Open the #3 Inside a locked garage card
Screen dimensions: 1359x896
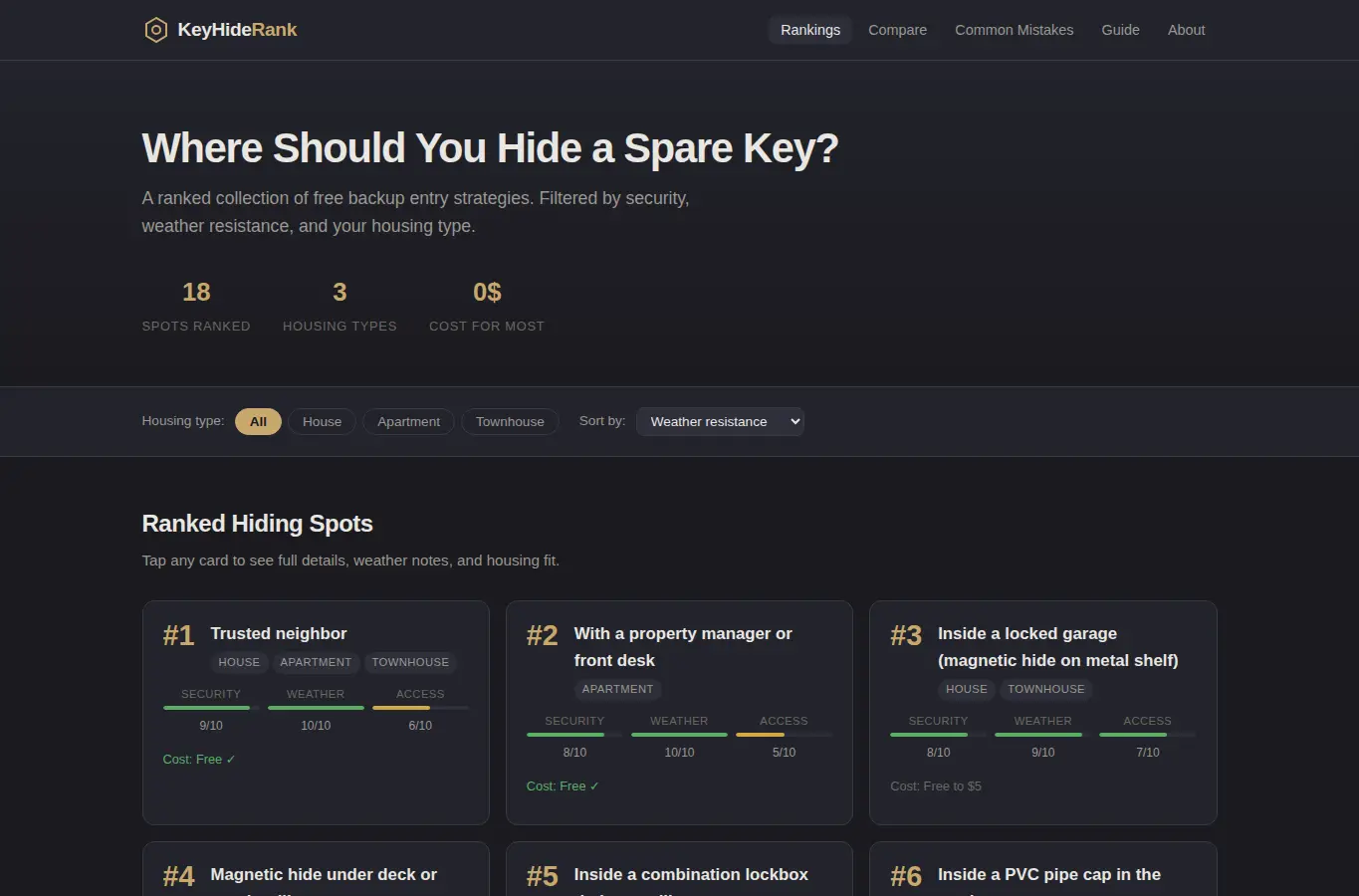tap(1043, 713)
